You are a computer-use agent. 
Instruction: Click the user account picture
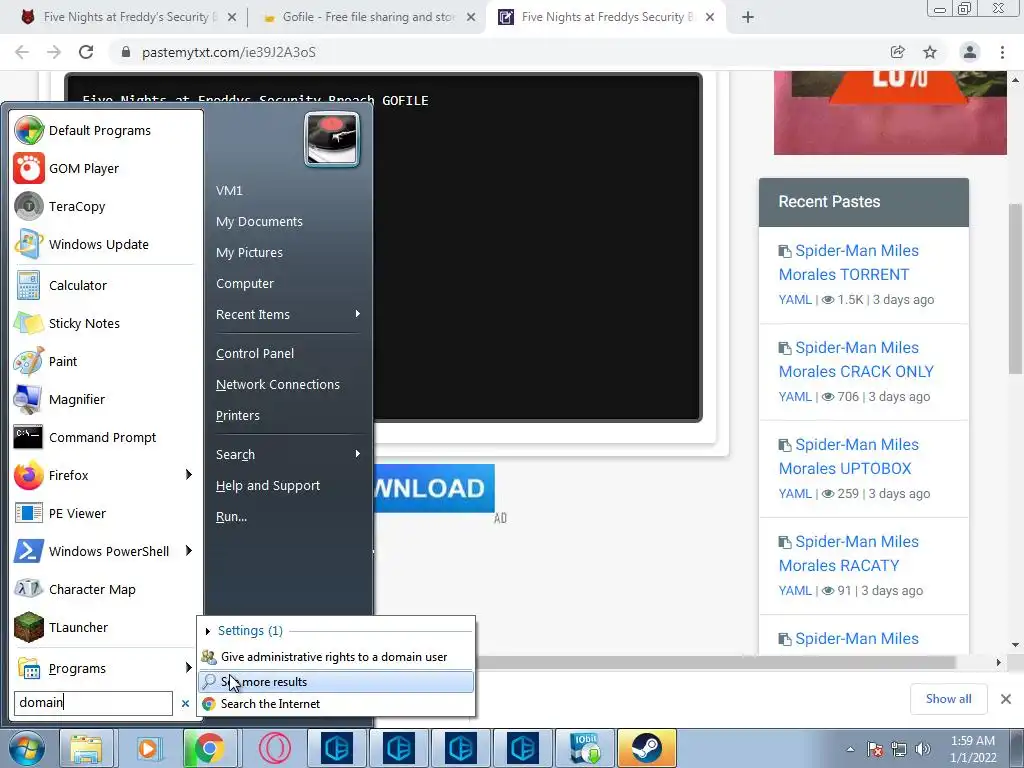click(x=332, y=138)
